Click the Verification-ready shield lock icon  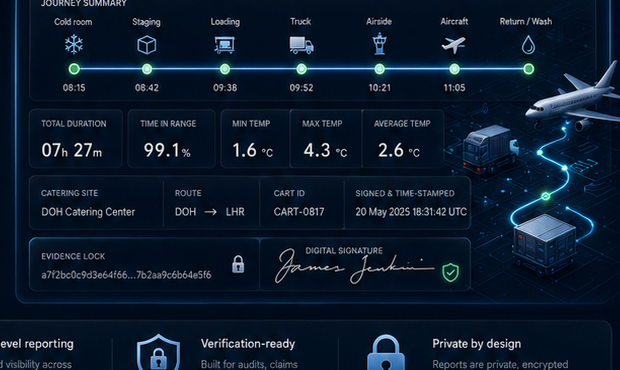(x=159, y=352)
